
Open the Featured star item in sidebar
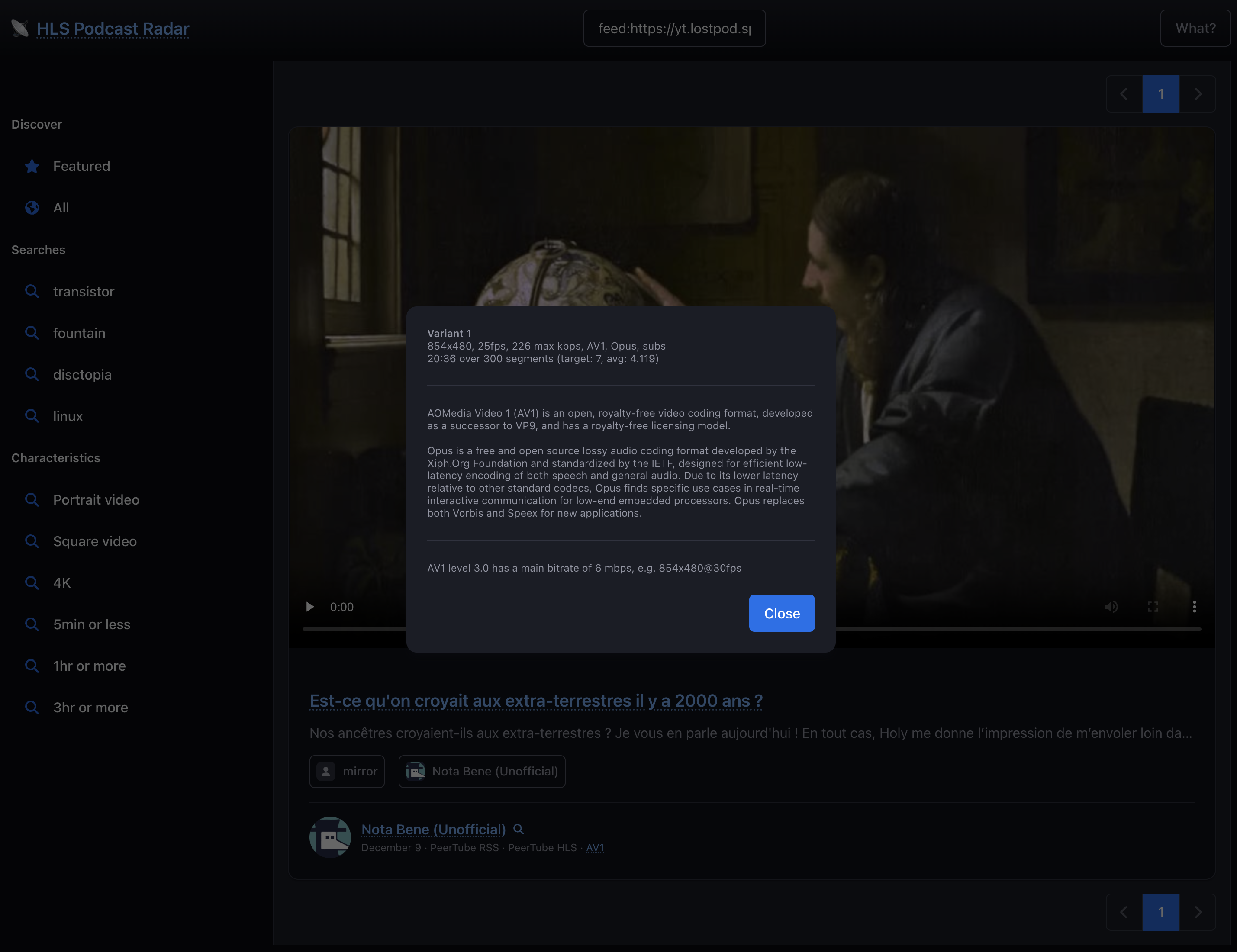(81, 166)
